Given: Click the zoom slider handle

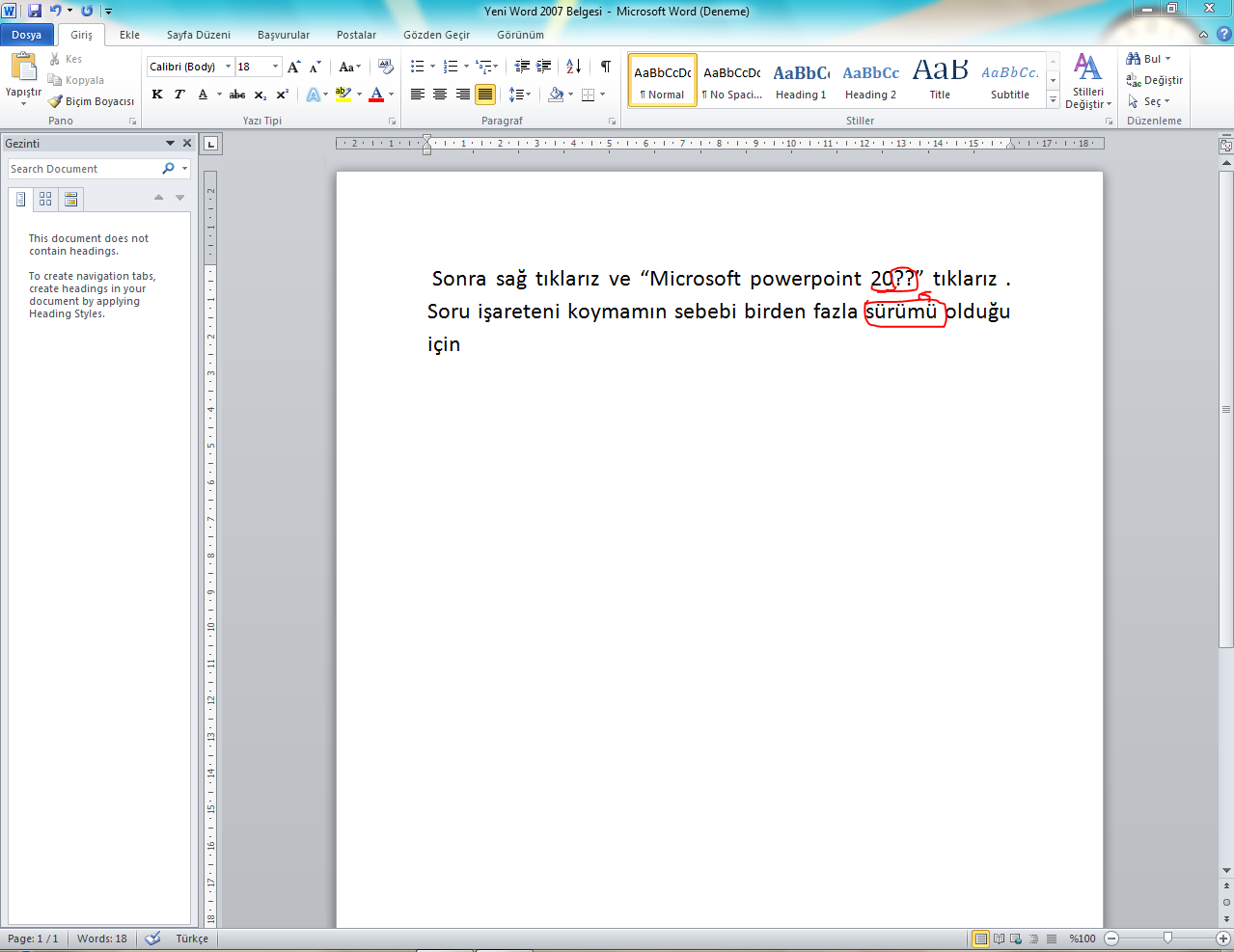Looking at the screenshot, I should [1168, 938].
